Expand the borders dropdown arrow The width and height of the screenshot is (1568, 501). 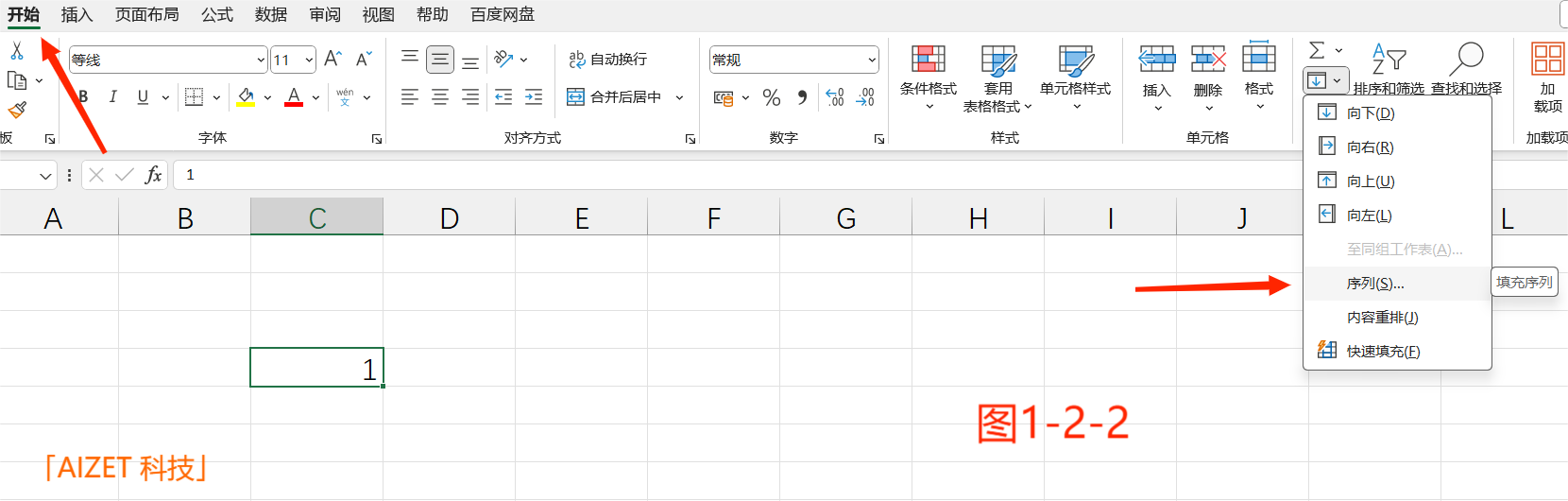click(216, 96)
